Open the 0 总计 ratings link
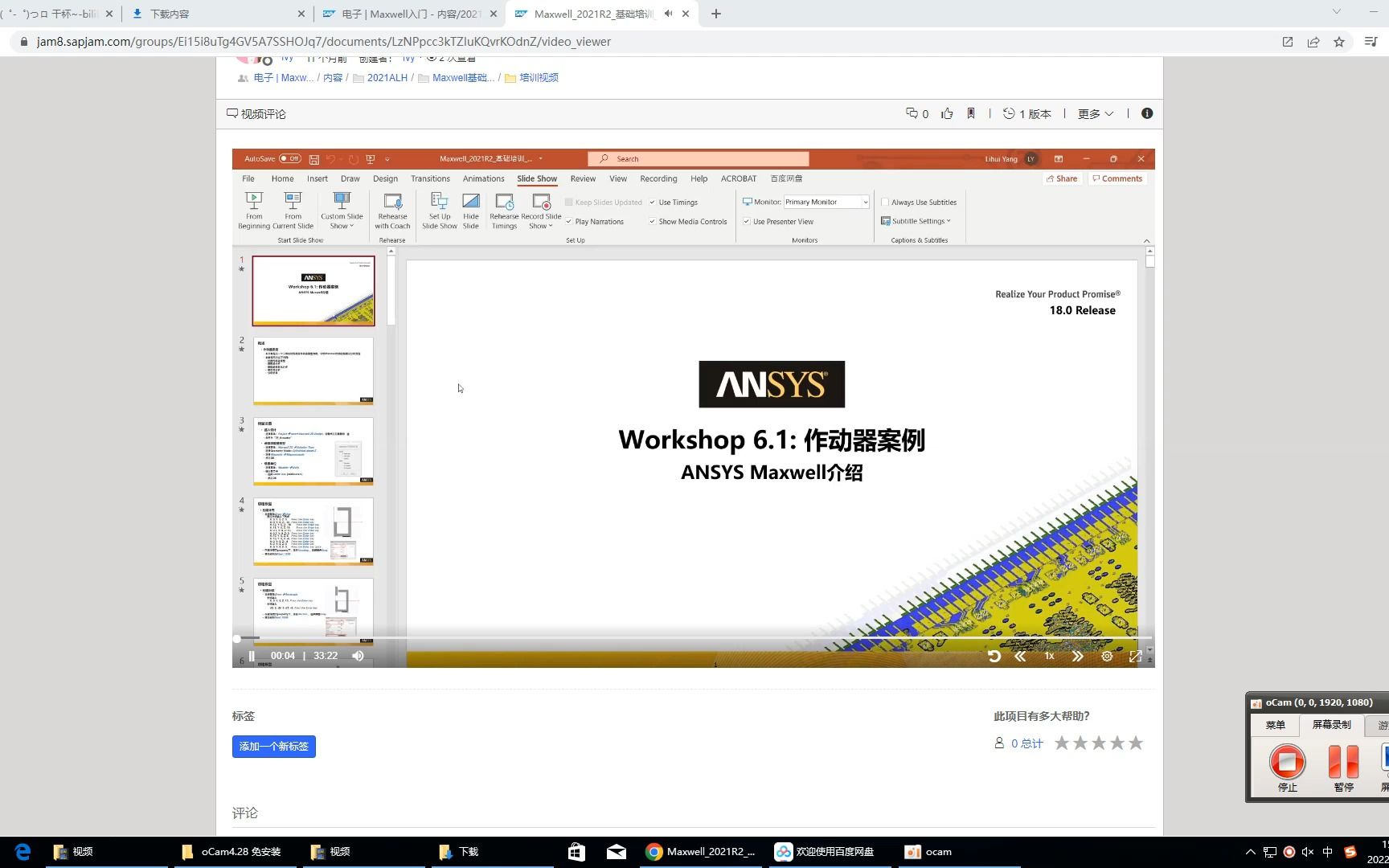Viewport: 1389px width, 868px height. click(x=1026, y=743)
